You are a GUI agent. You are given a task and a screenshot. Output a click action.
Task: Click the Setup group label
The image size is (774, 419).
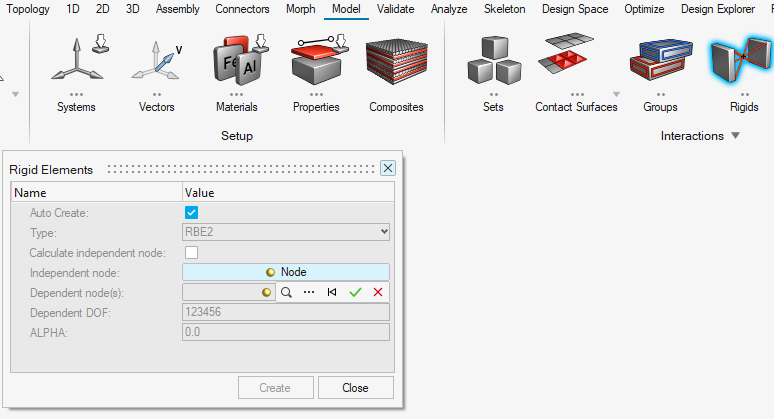(237, 136)
